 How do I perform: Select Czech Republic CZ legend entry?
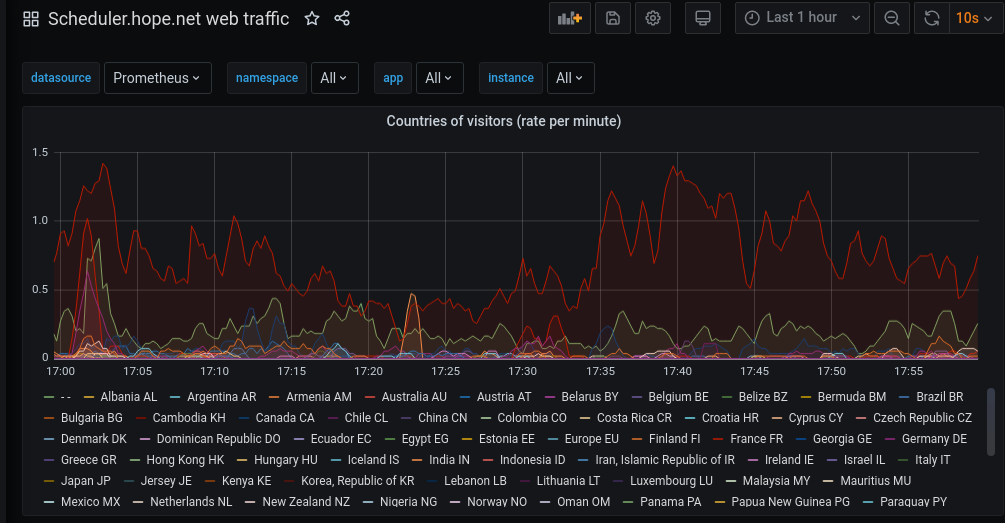click(922, 419)
